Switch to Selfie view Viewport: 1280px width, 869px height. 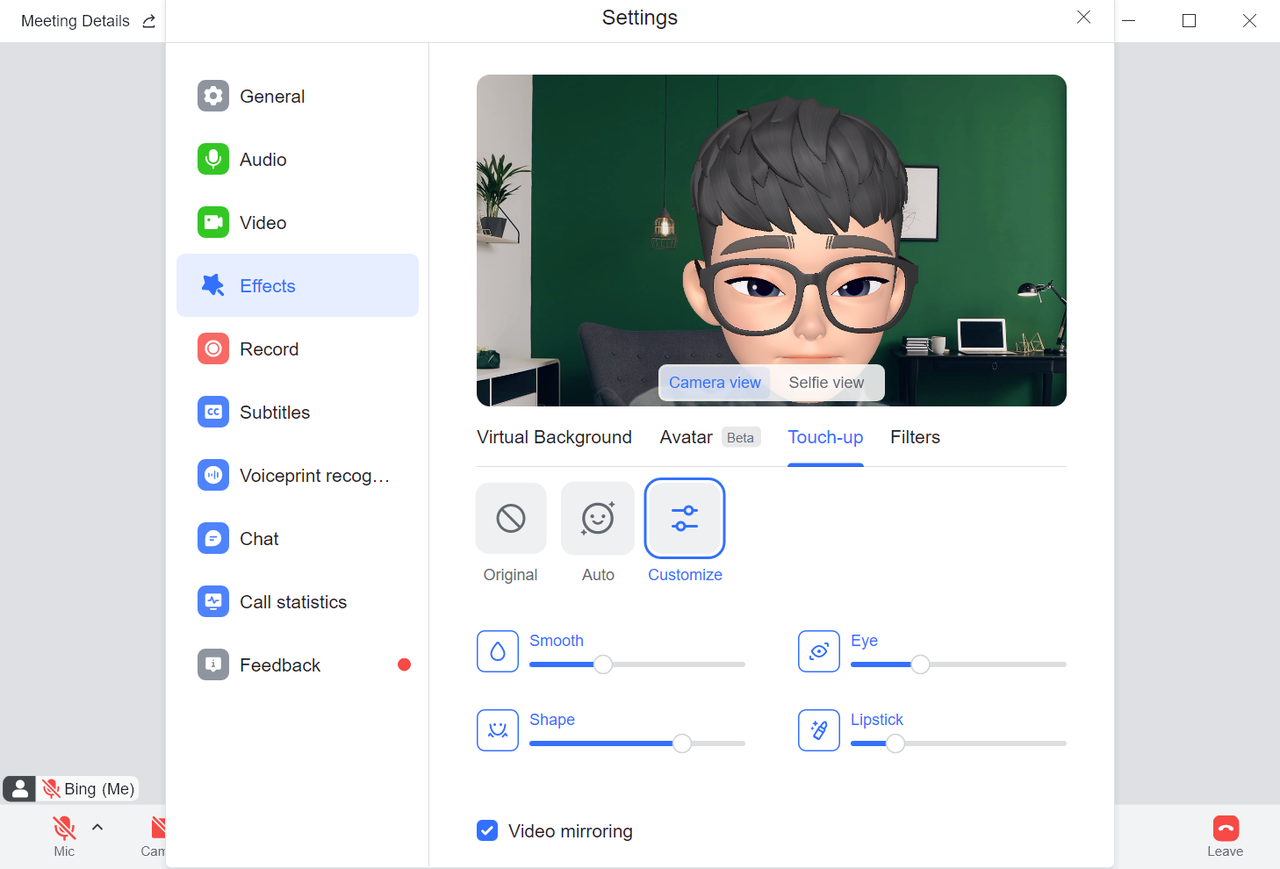coord(827,382)
